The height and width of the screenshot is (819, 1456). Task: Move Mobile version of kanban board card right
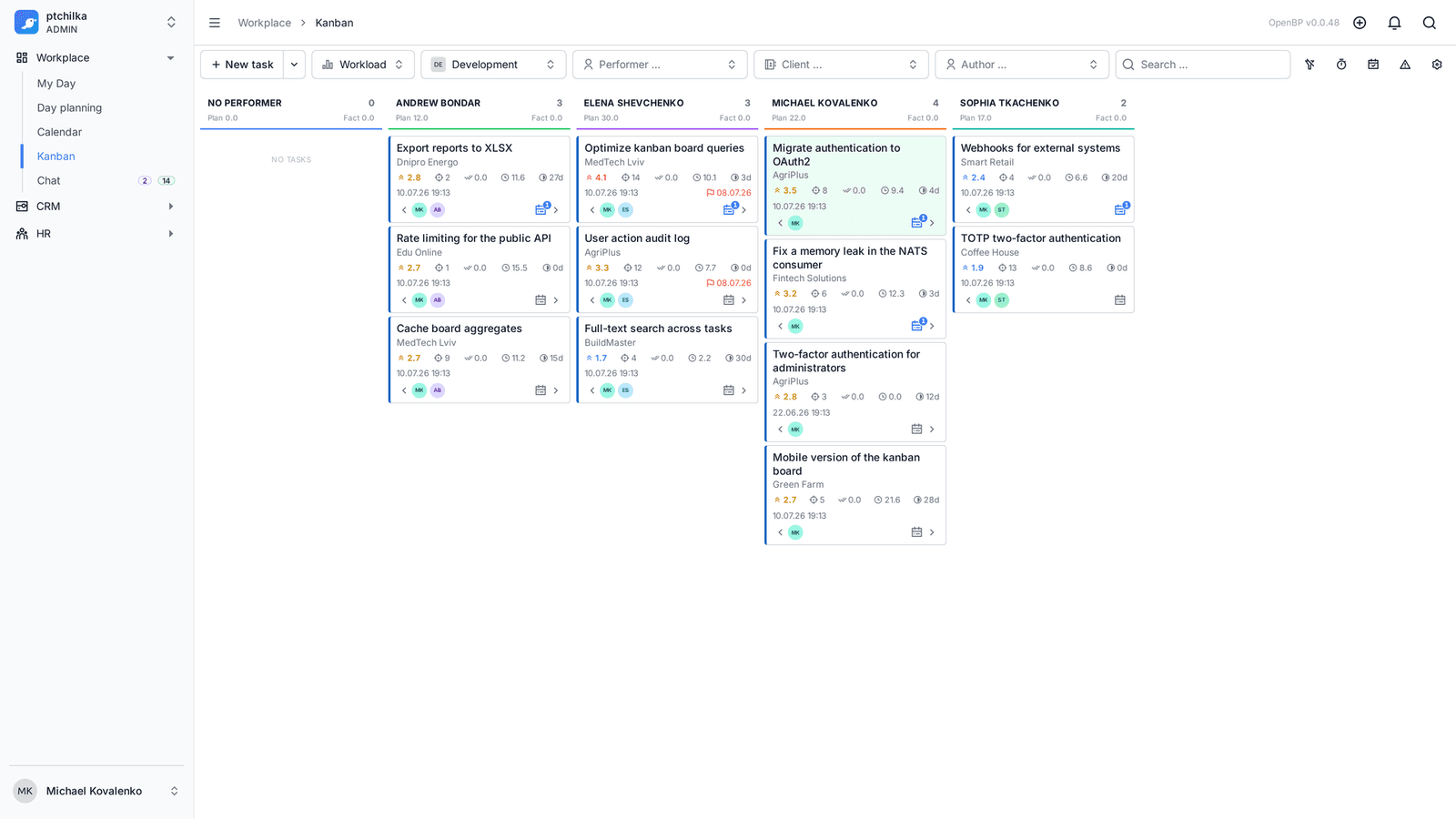click(x=932, y=532)
